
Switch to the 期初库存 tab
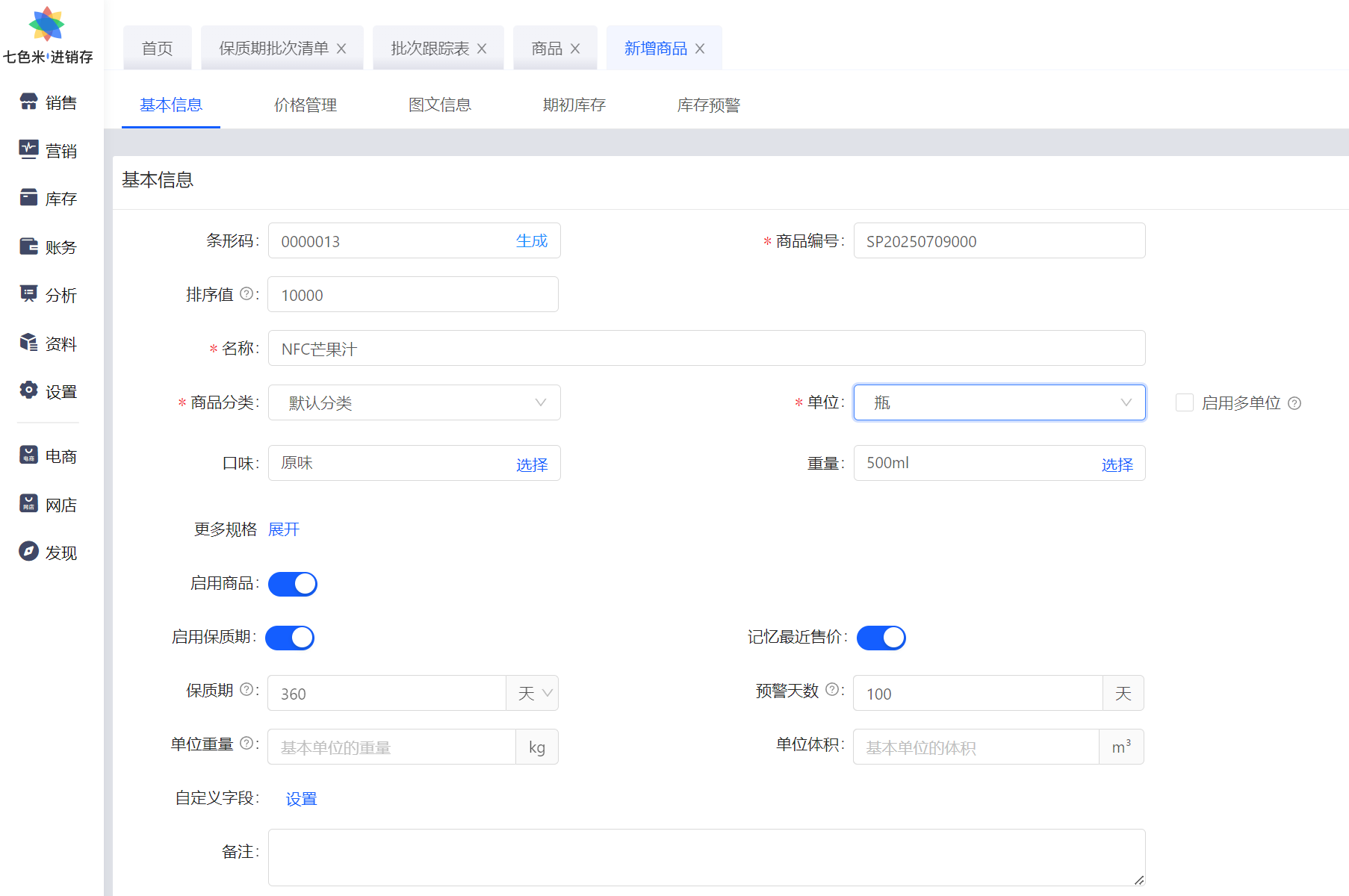pos(573,105)
